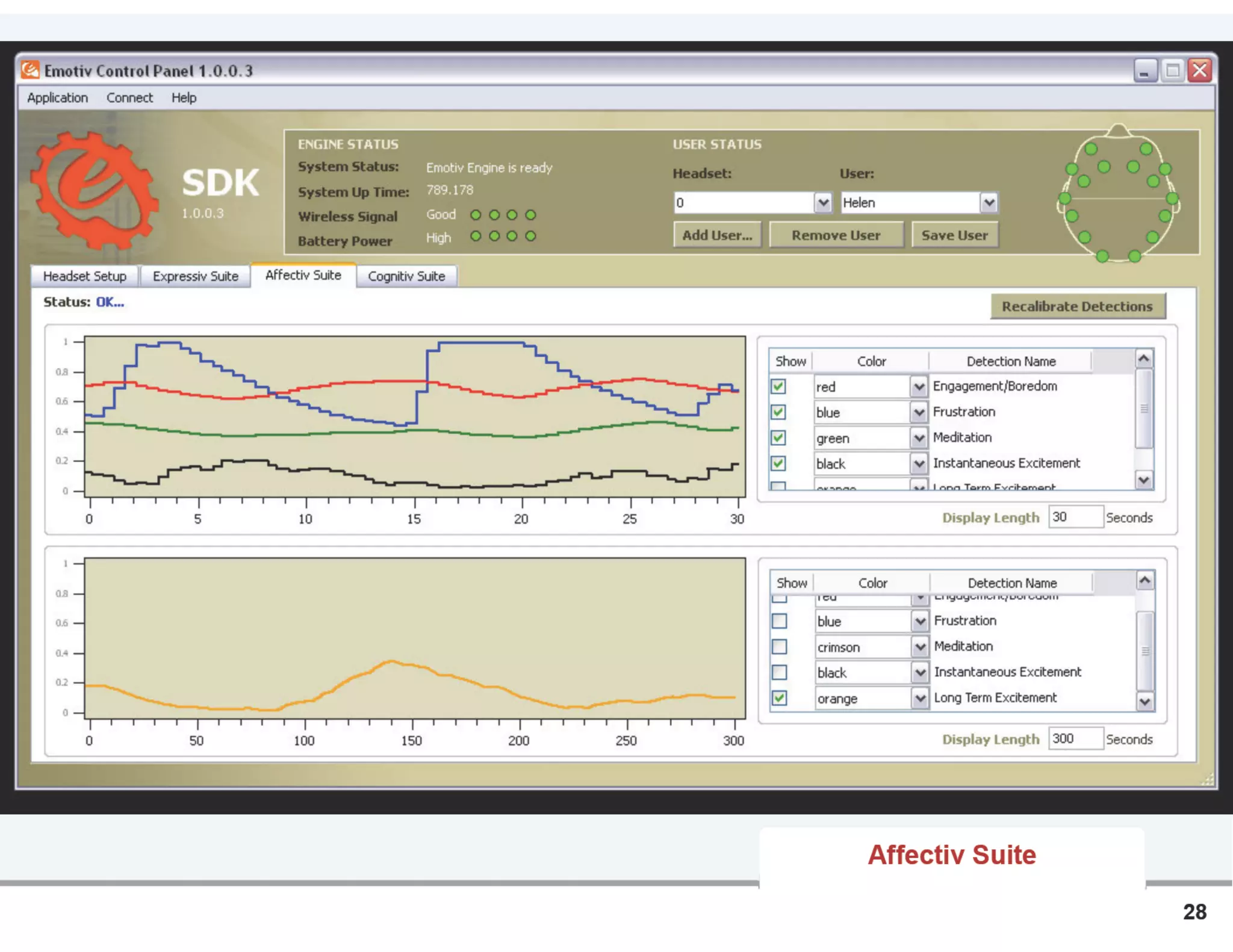This screenshot has height=952, width=1233.
Task: Open the Application menu
Action: tap(57, 97)
